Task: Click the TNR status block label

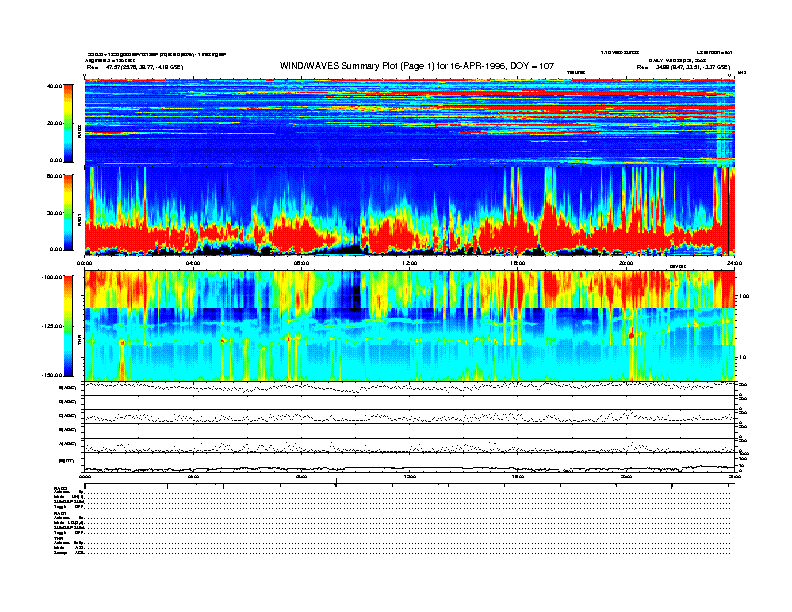Action: pyautogui.click(x=58, y=538)
